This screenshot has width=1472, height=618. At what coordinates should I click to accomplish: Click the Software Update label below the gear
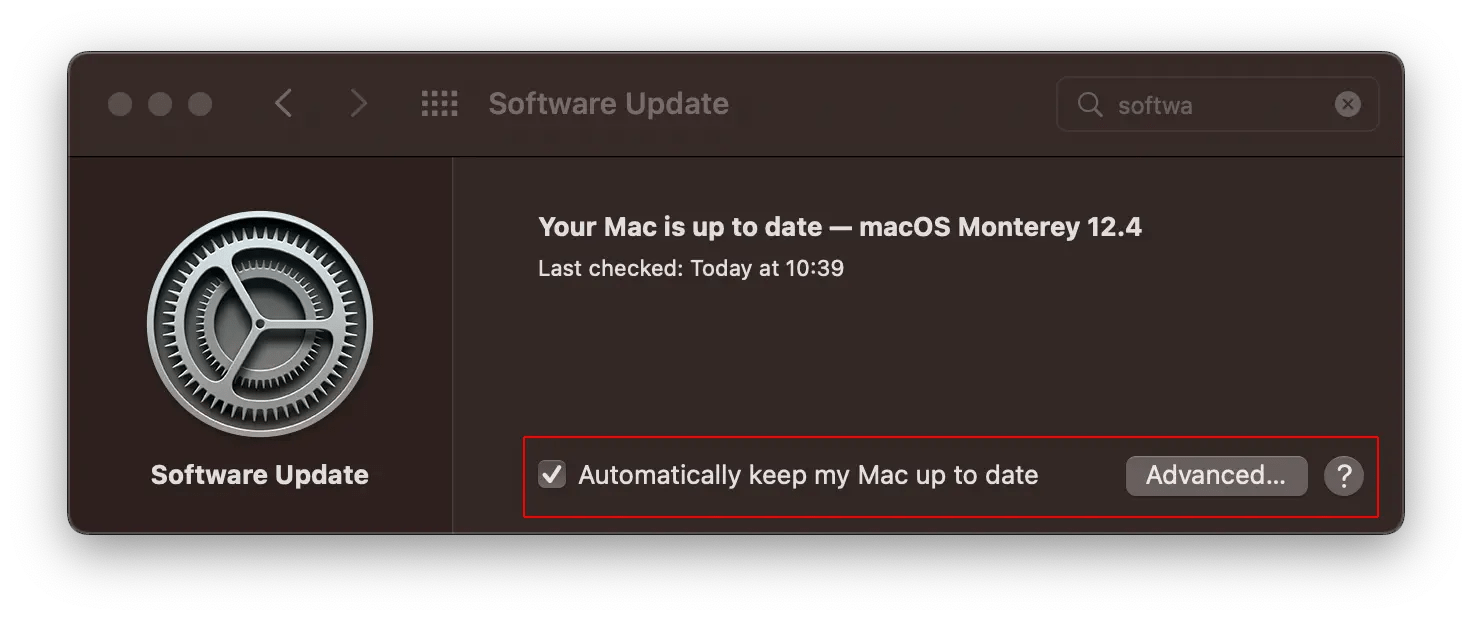259,475
